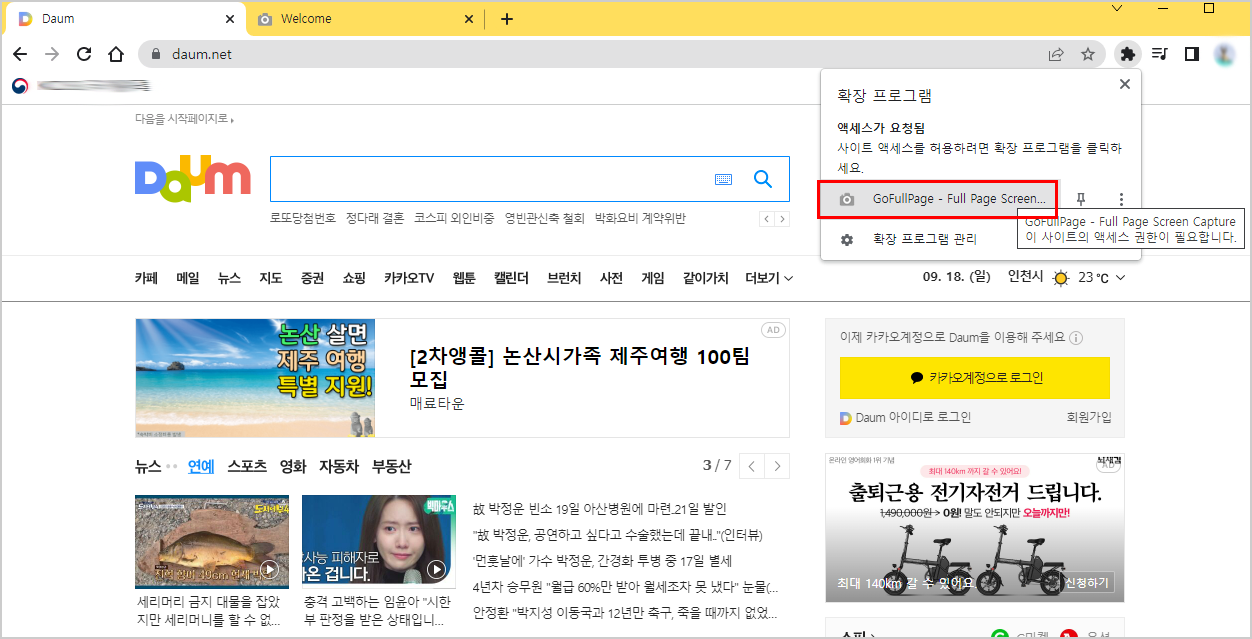Open the media control toolbar icon

point(1160,54)
